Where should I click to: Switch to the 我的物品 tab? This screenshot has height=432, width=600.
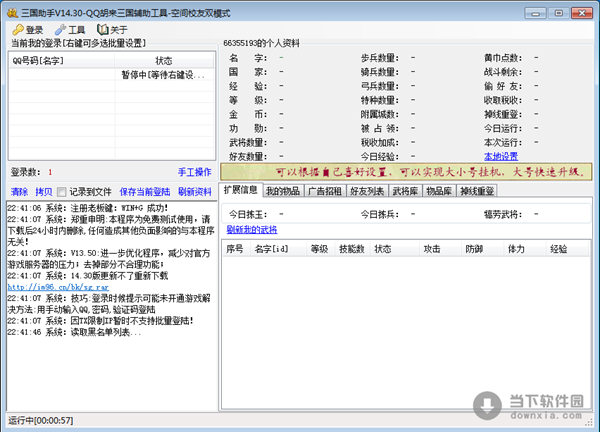tap(283, 191)
